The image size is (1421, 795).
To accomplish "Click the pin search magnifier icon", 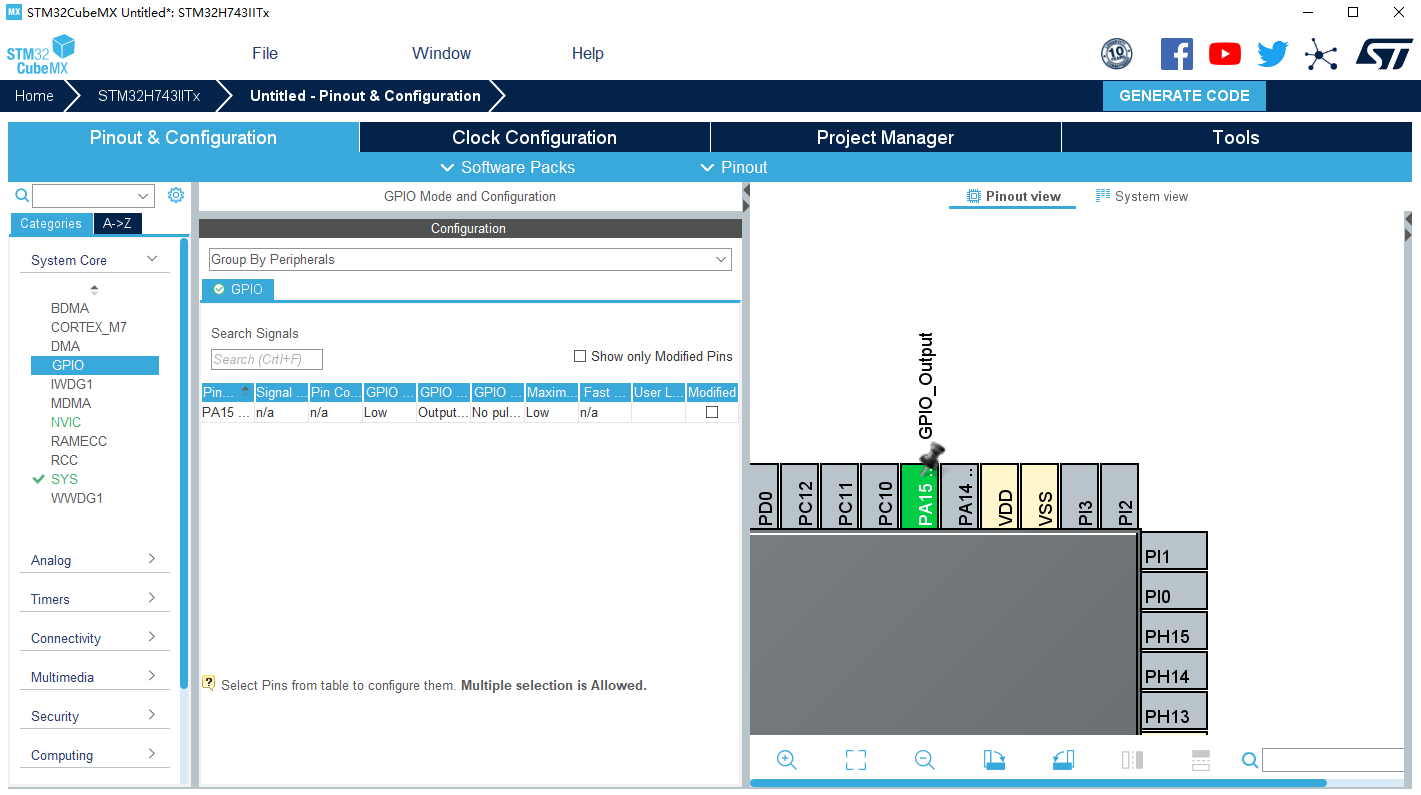I will click(x=1250, y=760).
